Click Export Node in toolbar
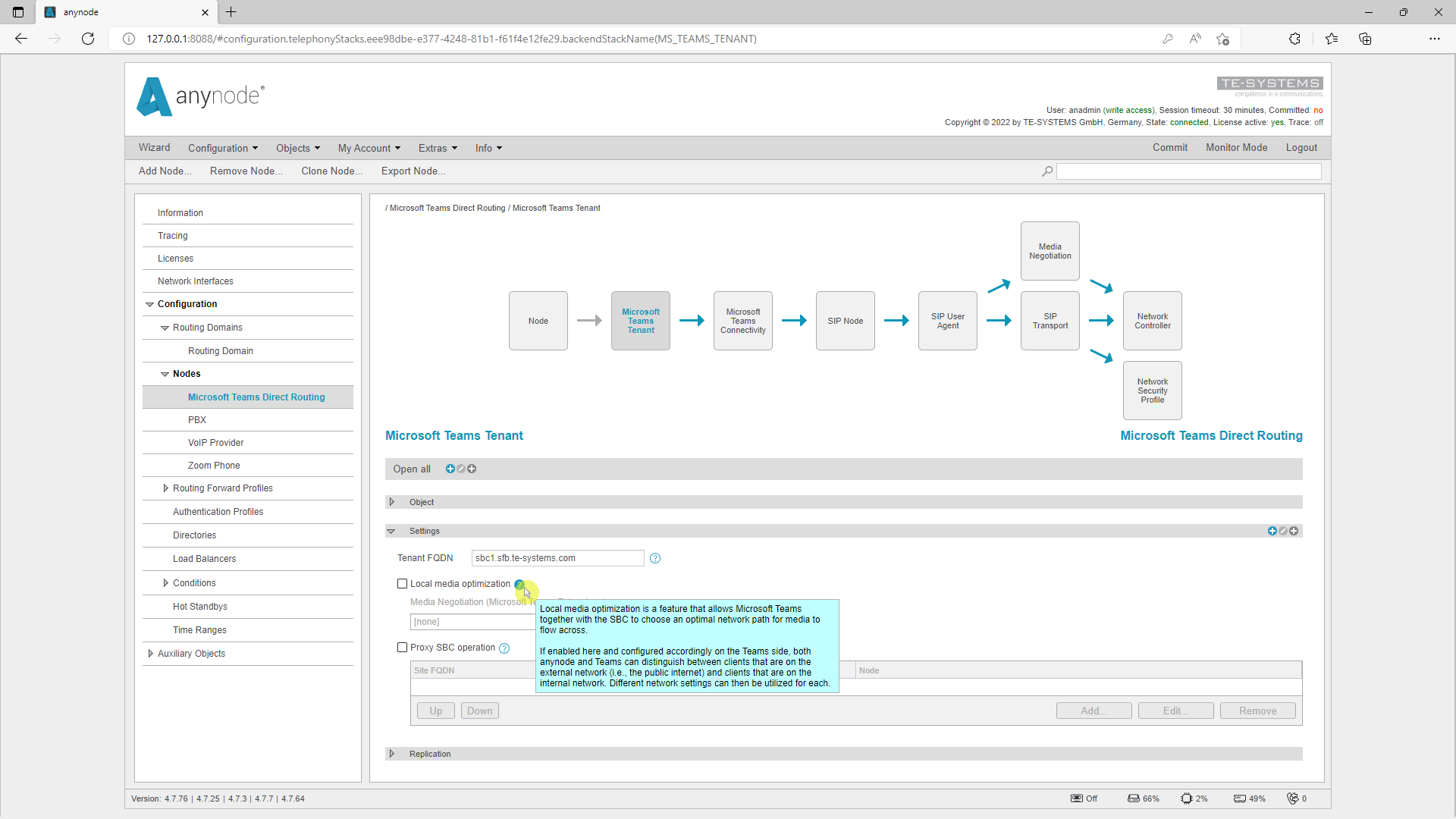This screenshot has height=819, width=1456. click(x=413, y=171)
